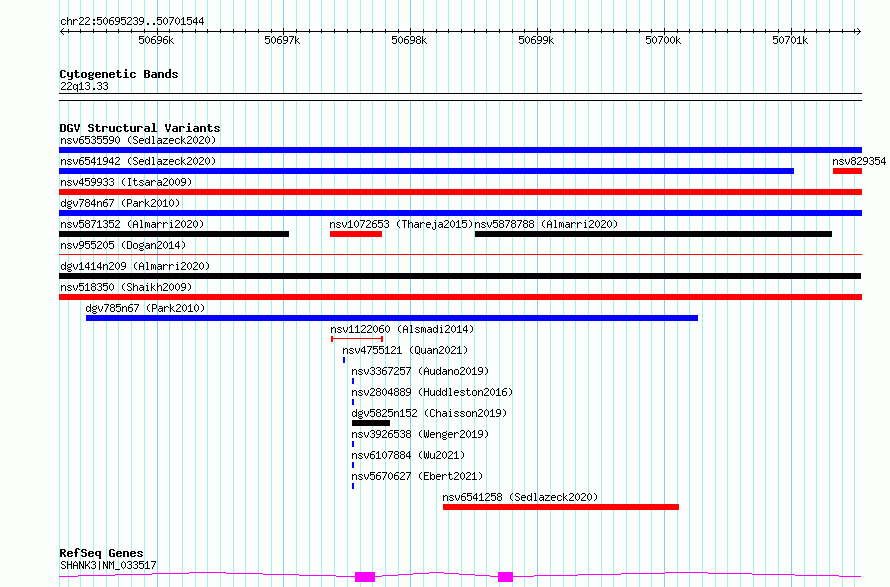890x587 pixels.
Task: Click the chr22:50695239..50701544 region label
Action: tap(132, 22)
